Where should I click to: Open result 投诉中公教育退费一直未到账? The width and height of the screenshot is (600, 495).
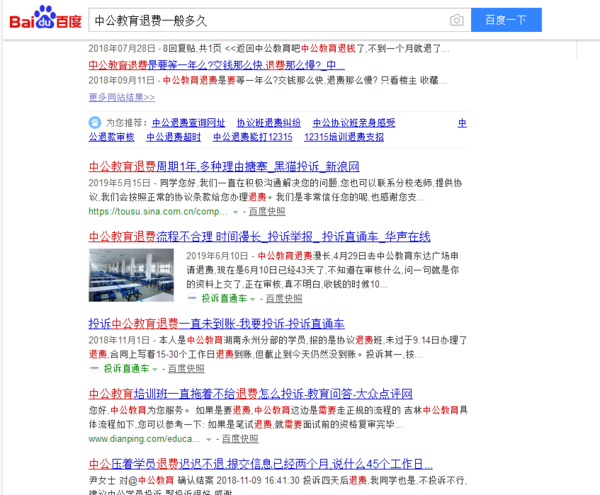217,324
